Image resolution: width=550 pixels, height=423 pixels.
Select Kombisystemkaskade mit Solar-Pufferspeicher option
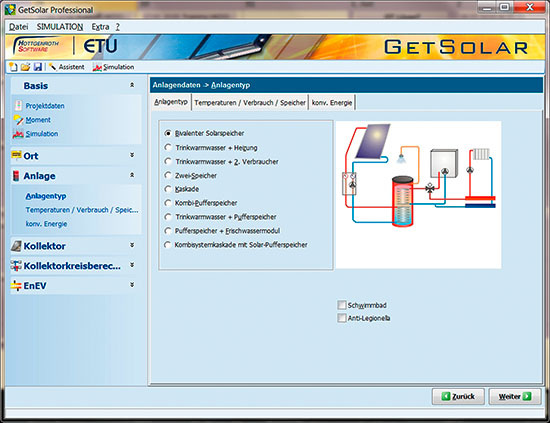click(168, 244)
